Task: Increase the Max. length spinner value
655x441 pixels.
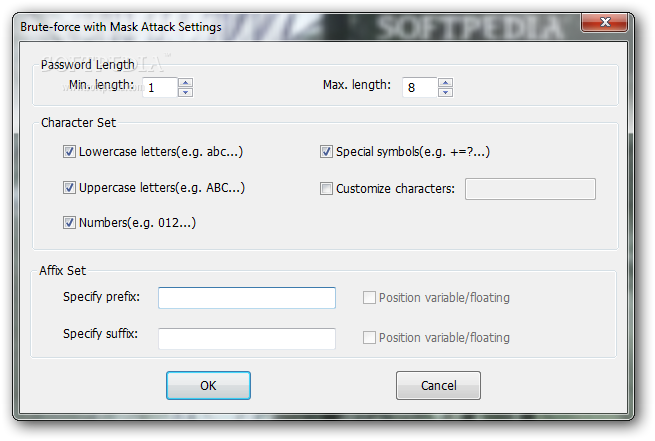Action: (445, 82)
